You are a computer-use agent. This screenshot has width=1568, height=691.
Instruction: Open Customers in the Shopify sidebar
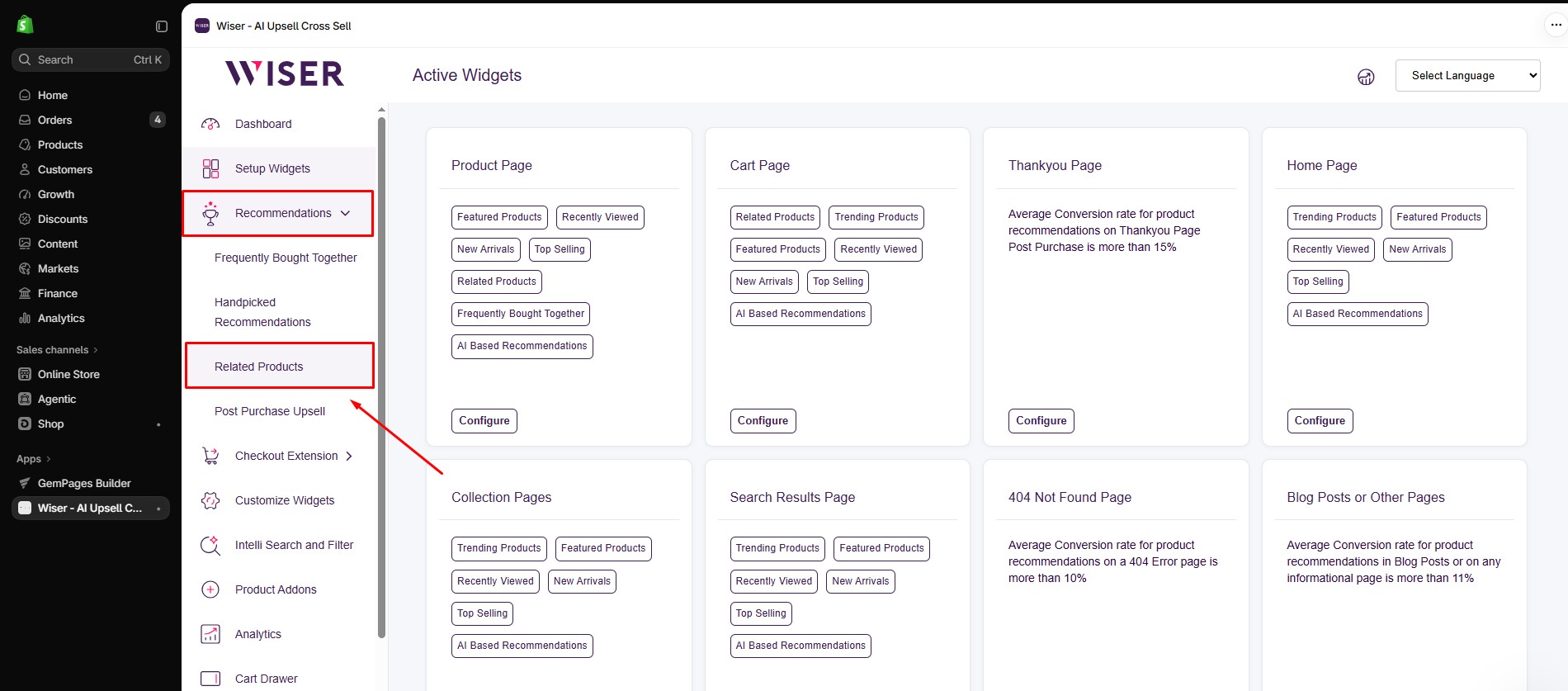tap(65, 169)
